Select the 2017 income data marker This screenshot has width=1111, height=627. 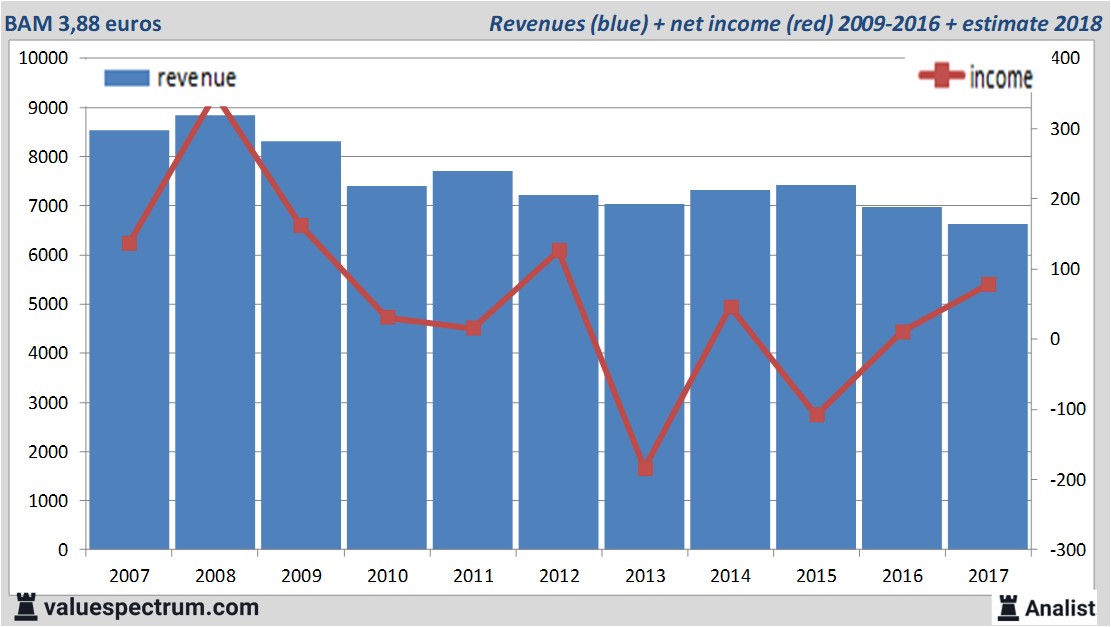(988, 285)
